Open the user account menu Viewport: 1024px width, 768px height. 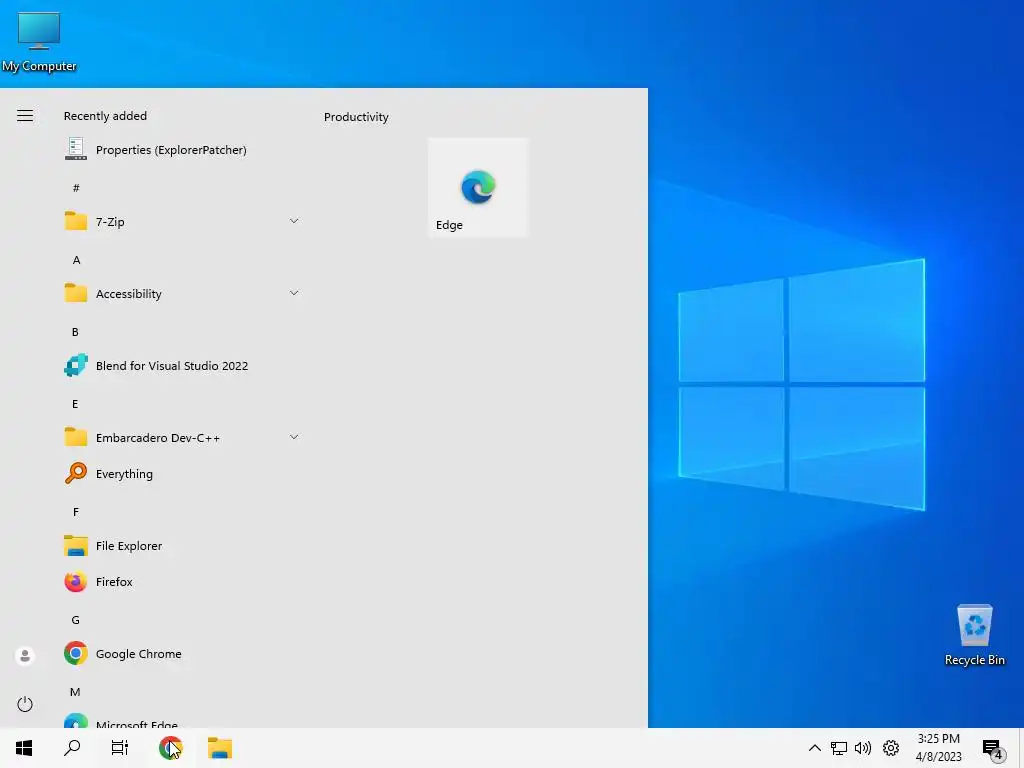(25, 656)
